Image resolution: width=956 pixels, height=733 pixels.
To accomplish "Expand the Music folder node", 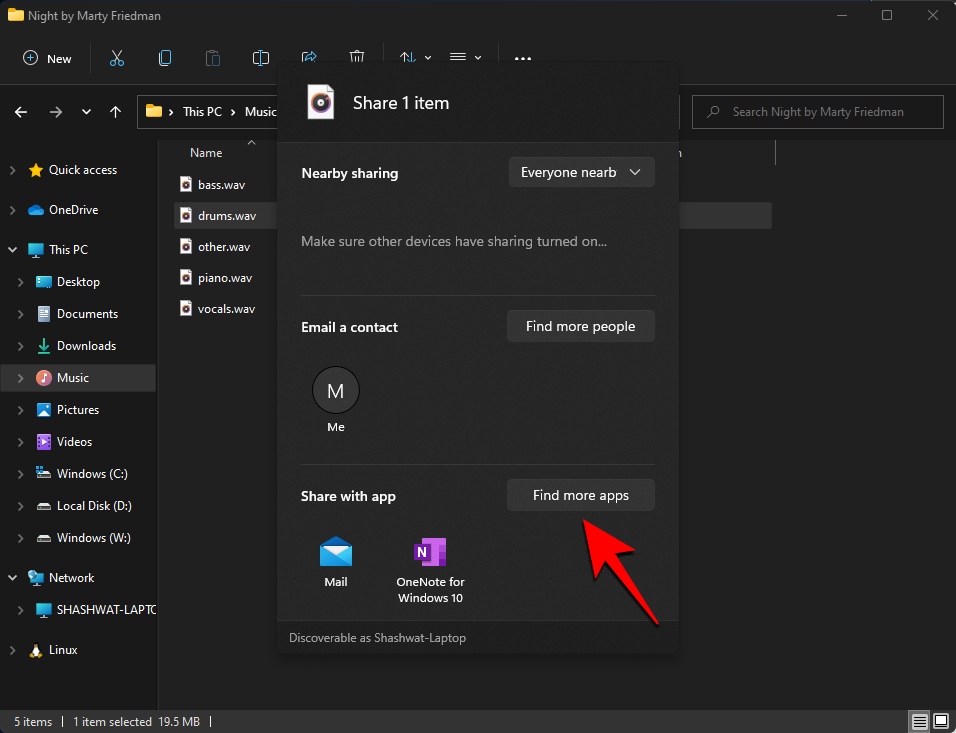I will 20,378.
